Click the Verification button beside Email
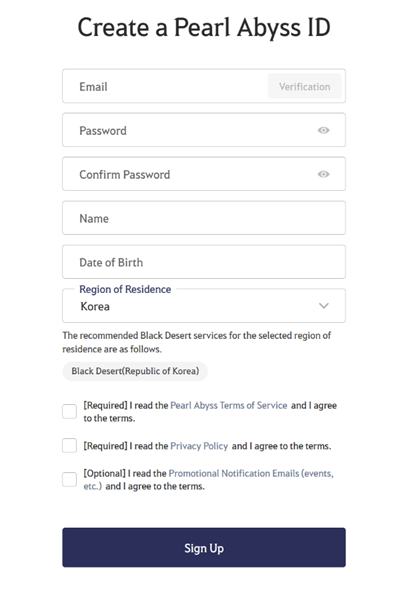Screen dimensions: 403x601 pos(304,86)
